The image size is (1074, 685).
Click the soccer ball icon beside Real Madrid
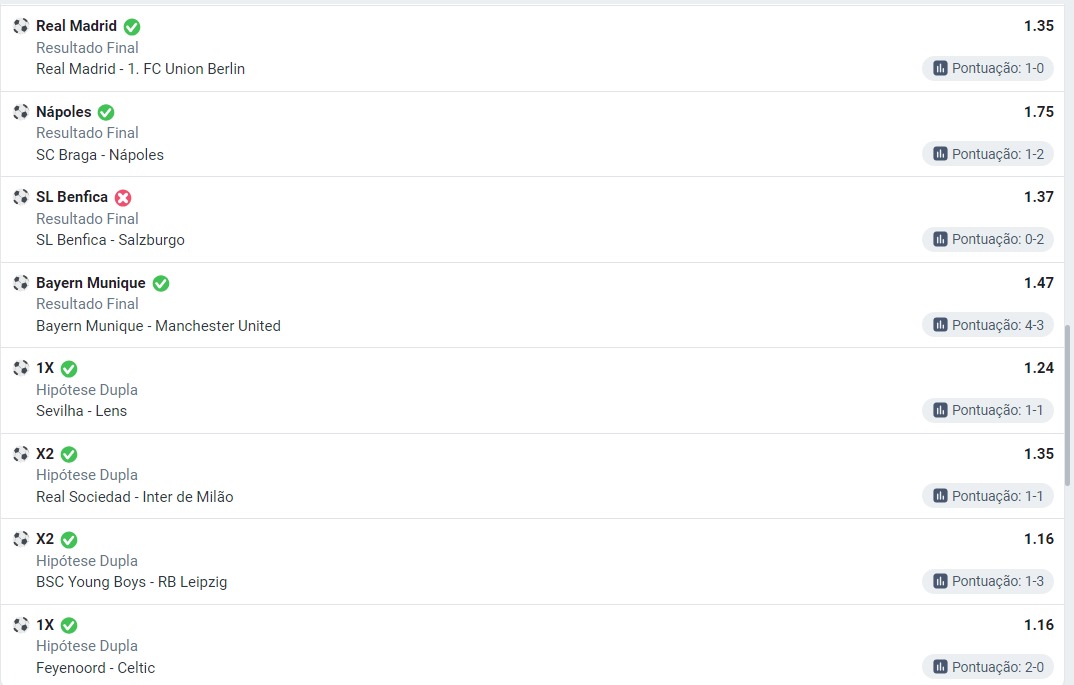coord(21,26)
